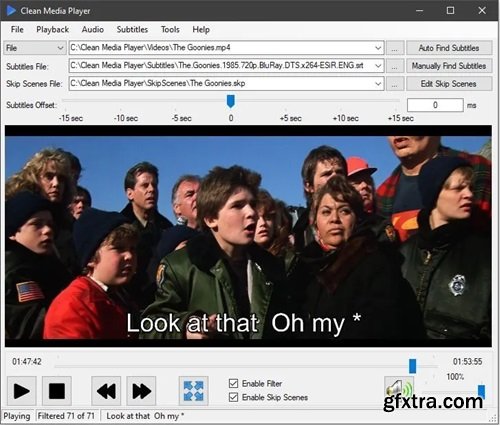The image size is (500, 425).
Task: Click the +5 sec offset tick label
Action: pos(291,118)
